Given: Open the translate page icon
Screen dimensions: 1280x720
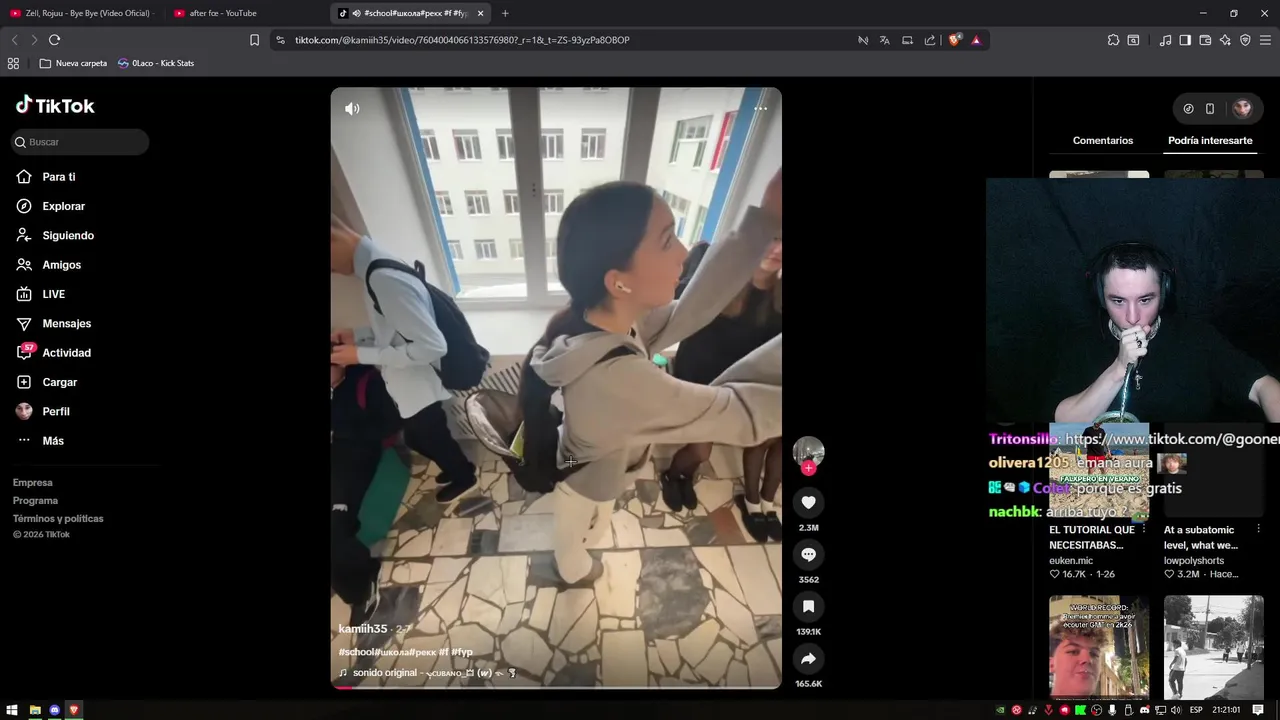Looking at the screenshot, I should (884, 40).
